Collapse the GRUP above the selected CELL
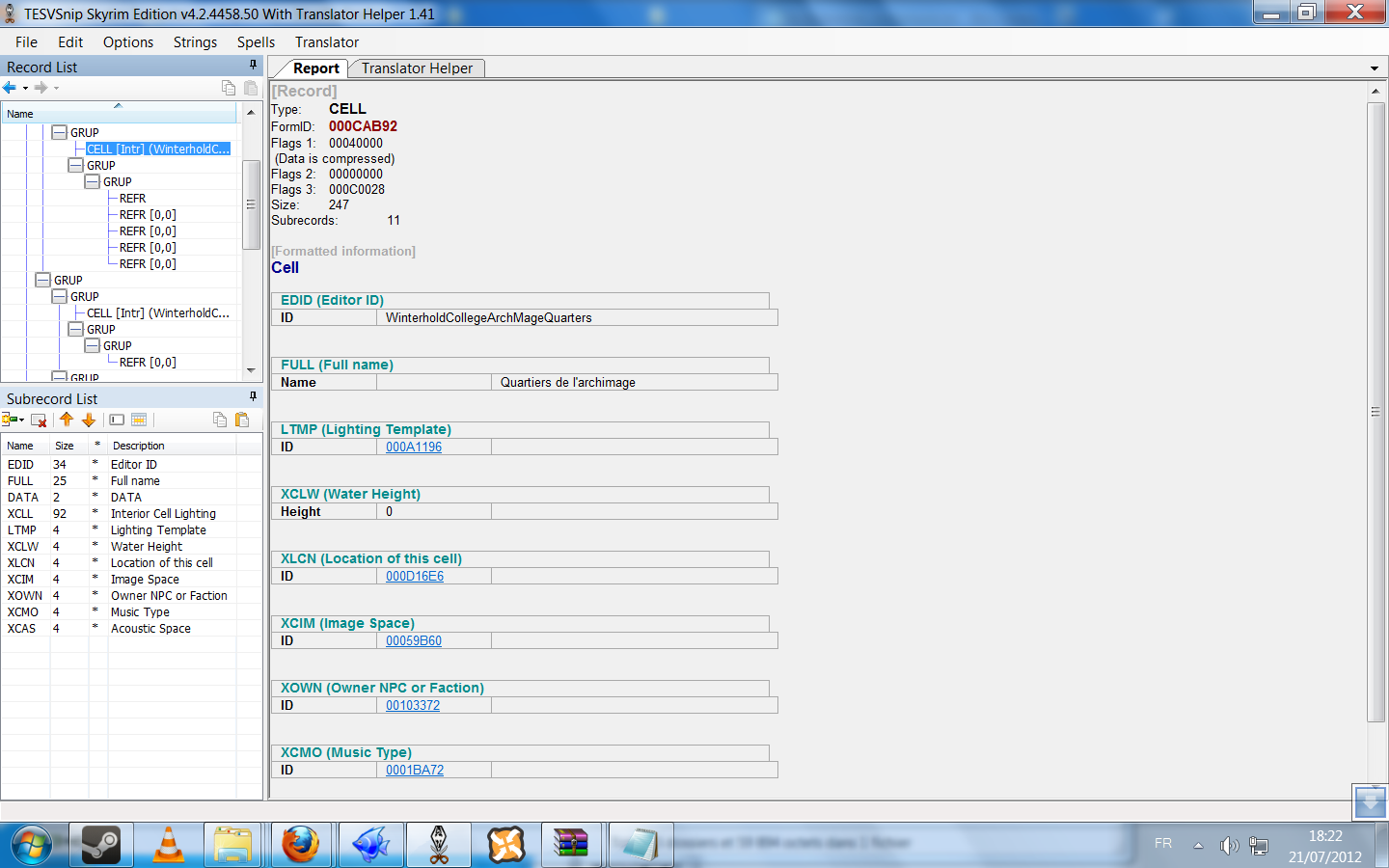Screen dimensions: 1389x868 click(60, 132)
